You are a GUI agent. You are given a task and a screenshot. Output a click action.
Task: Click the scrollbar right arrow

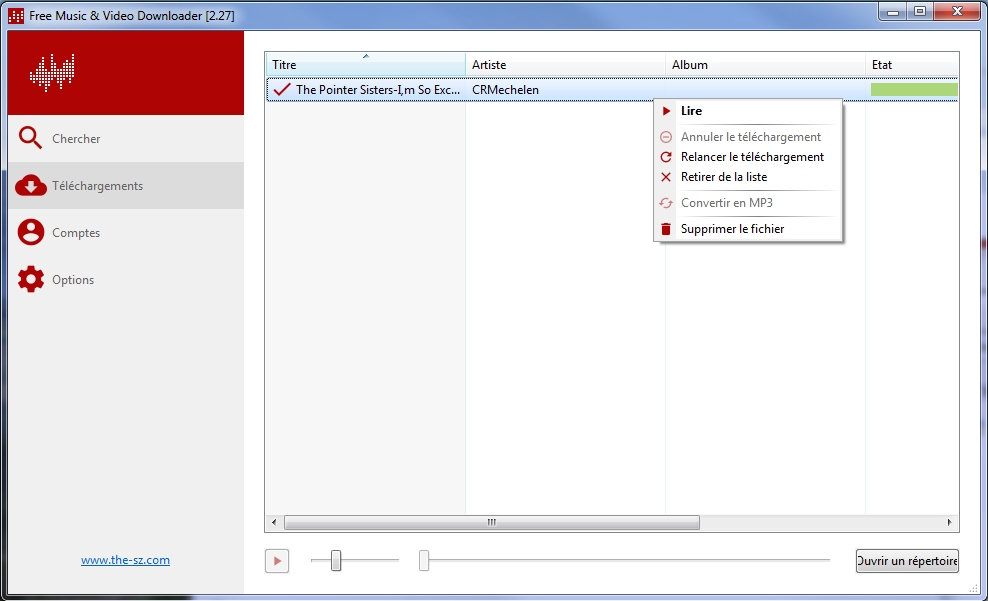tap(950, 522)
